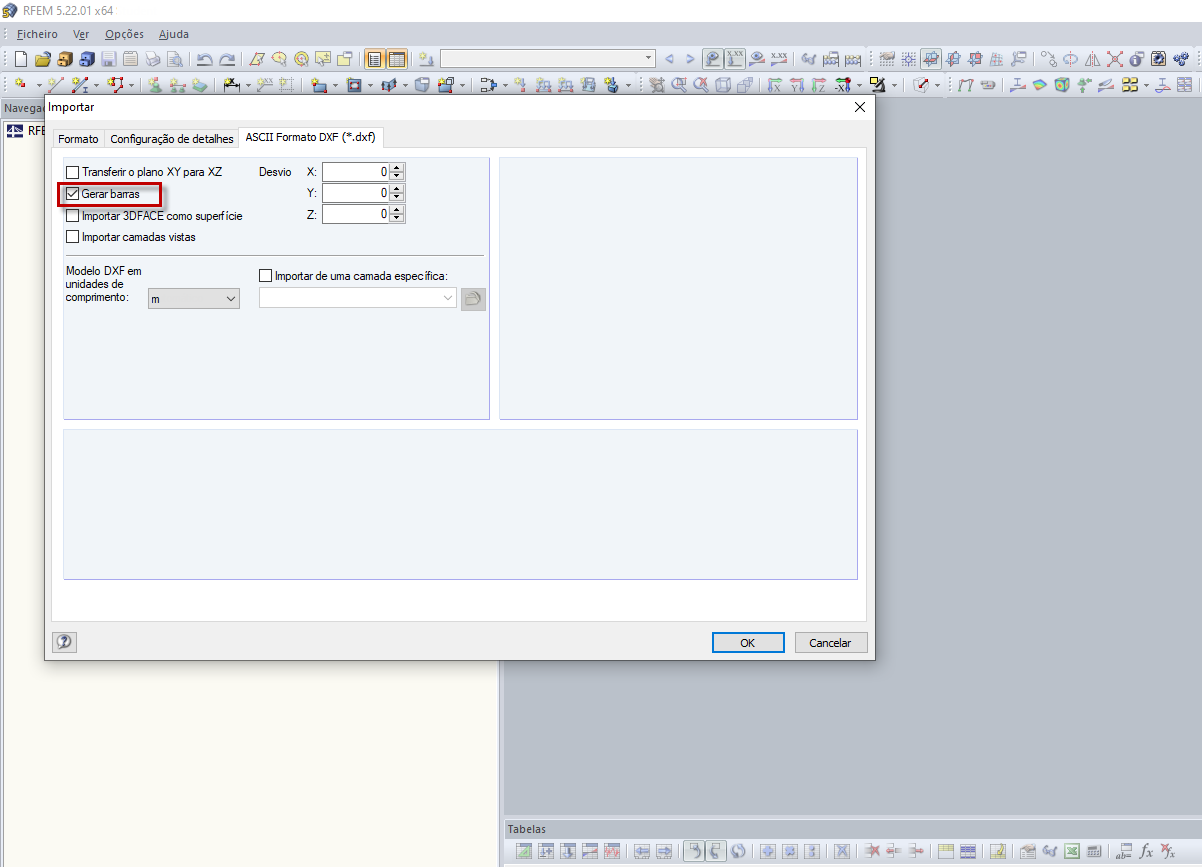
Task: Open the unidades de comprimento dropdown showing m
Action: point(231,298)
